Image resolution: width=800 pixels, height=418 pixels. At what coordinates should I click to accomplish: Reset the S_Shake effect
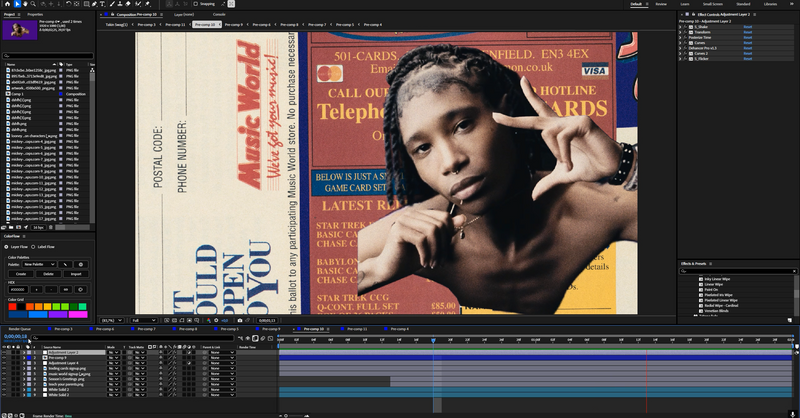coord(747,27)
